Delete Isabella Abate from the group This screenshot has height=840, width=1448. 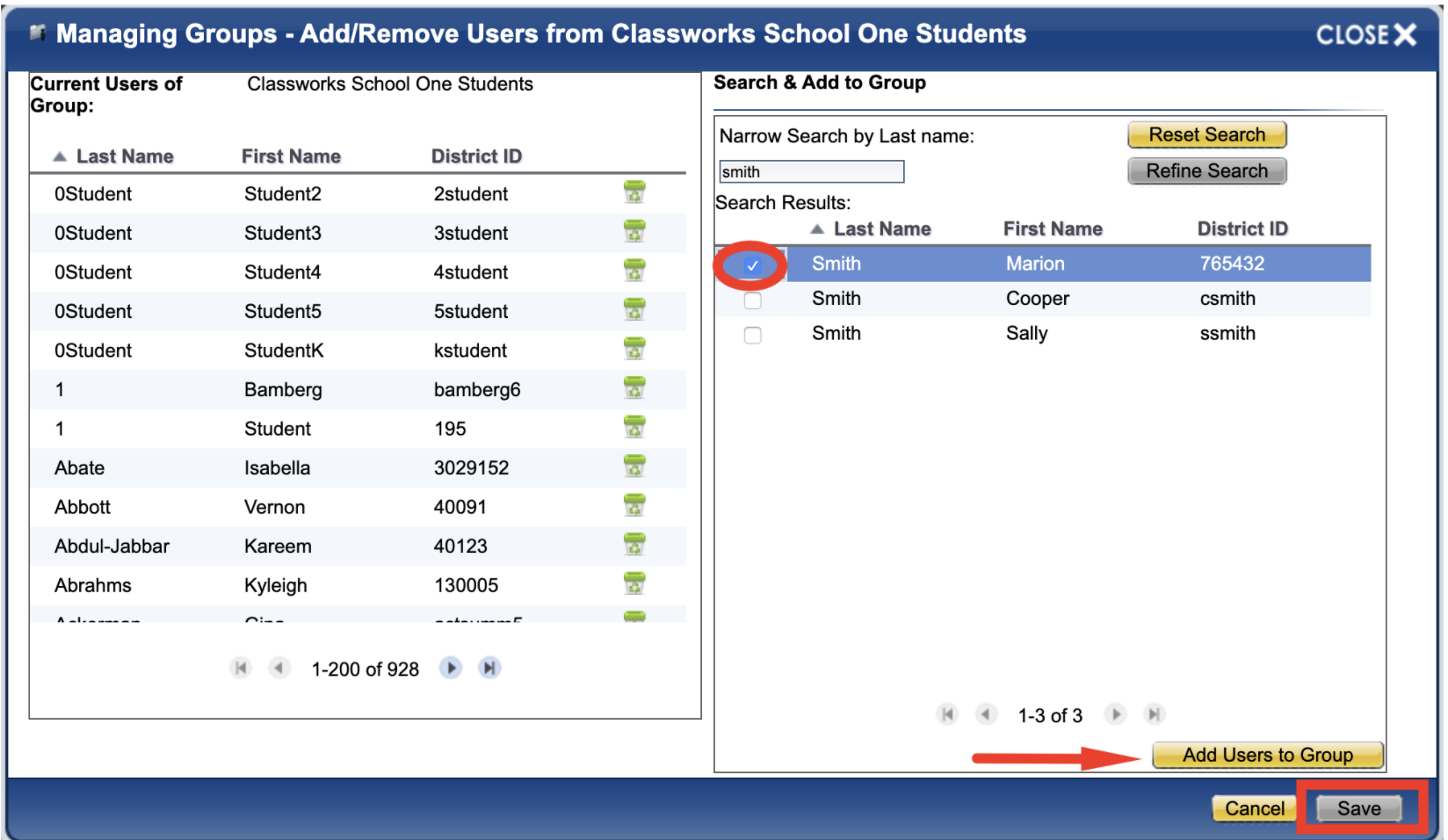pyautogui.click(x=633, y=467)
